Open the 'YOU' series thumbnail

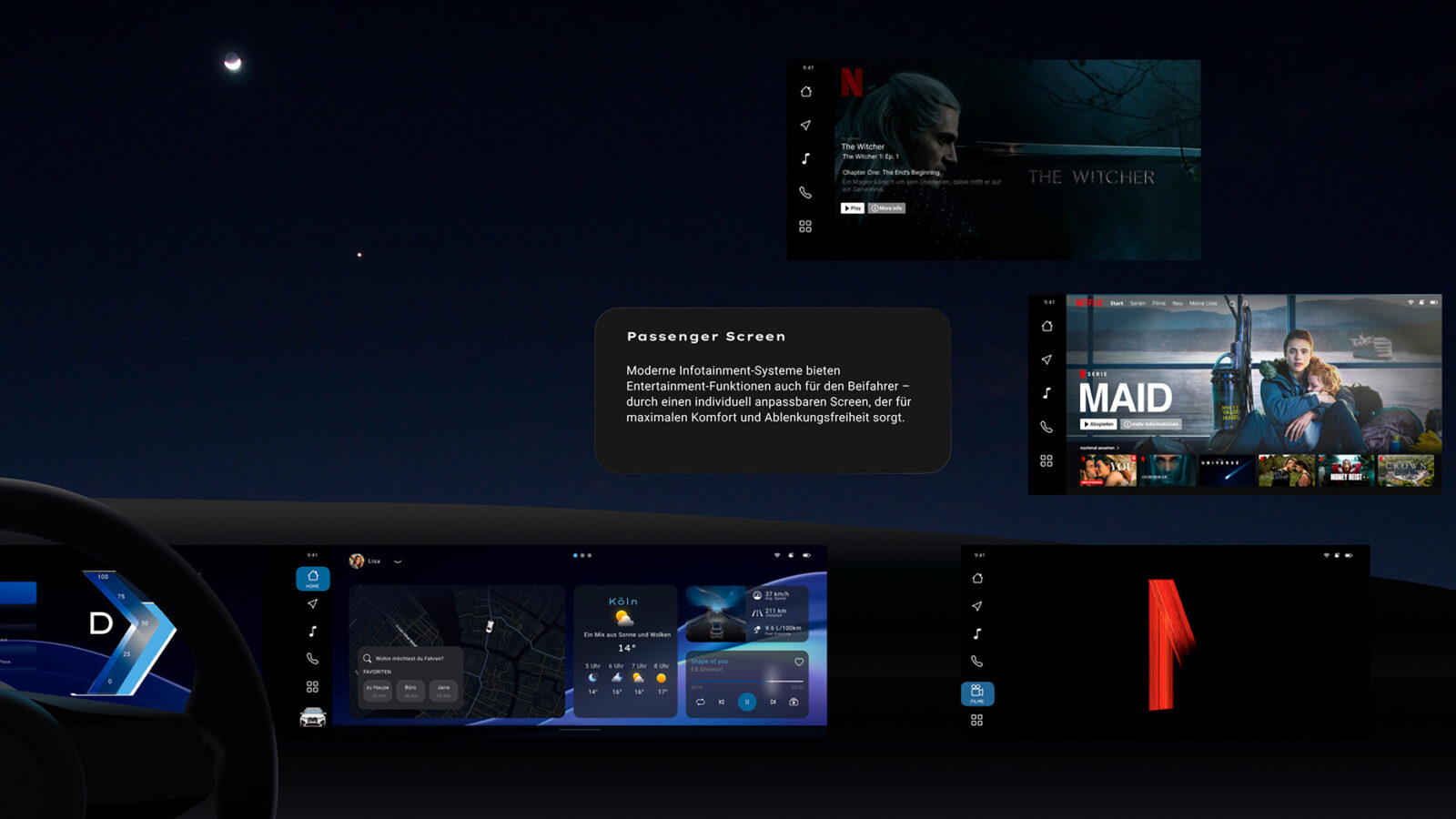[x=1108, y=470]
